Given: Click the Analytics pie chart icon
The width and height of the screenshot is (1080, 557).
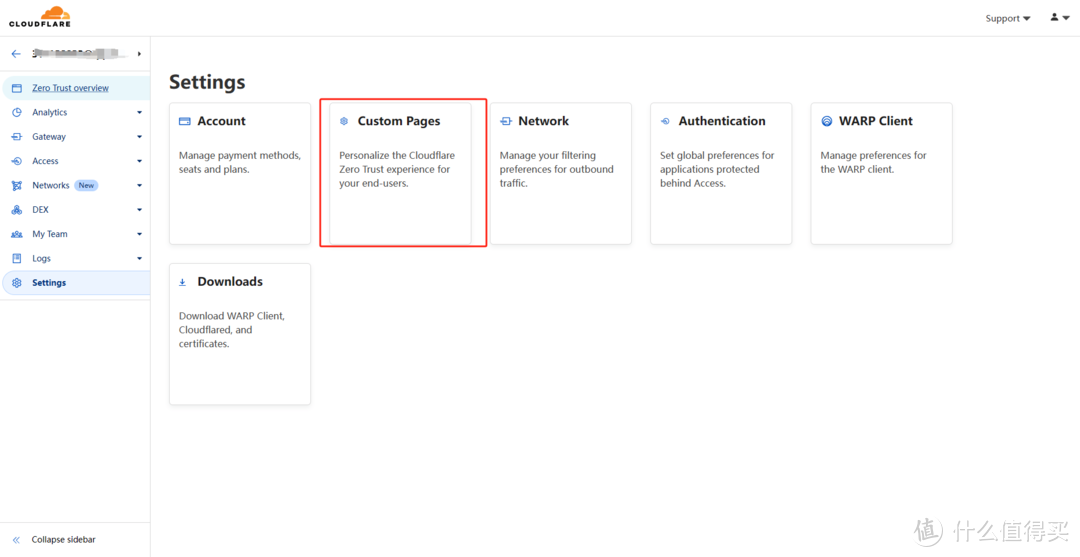Looking at the screenshot, I should (x=17, y=112).
